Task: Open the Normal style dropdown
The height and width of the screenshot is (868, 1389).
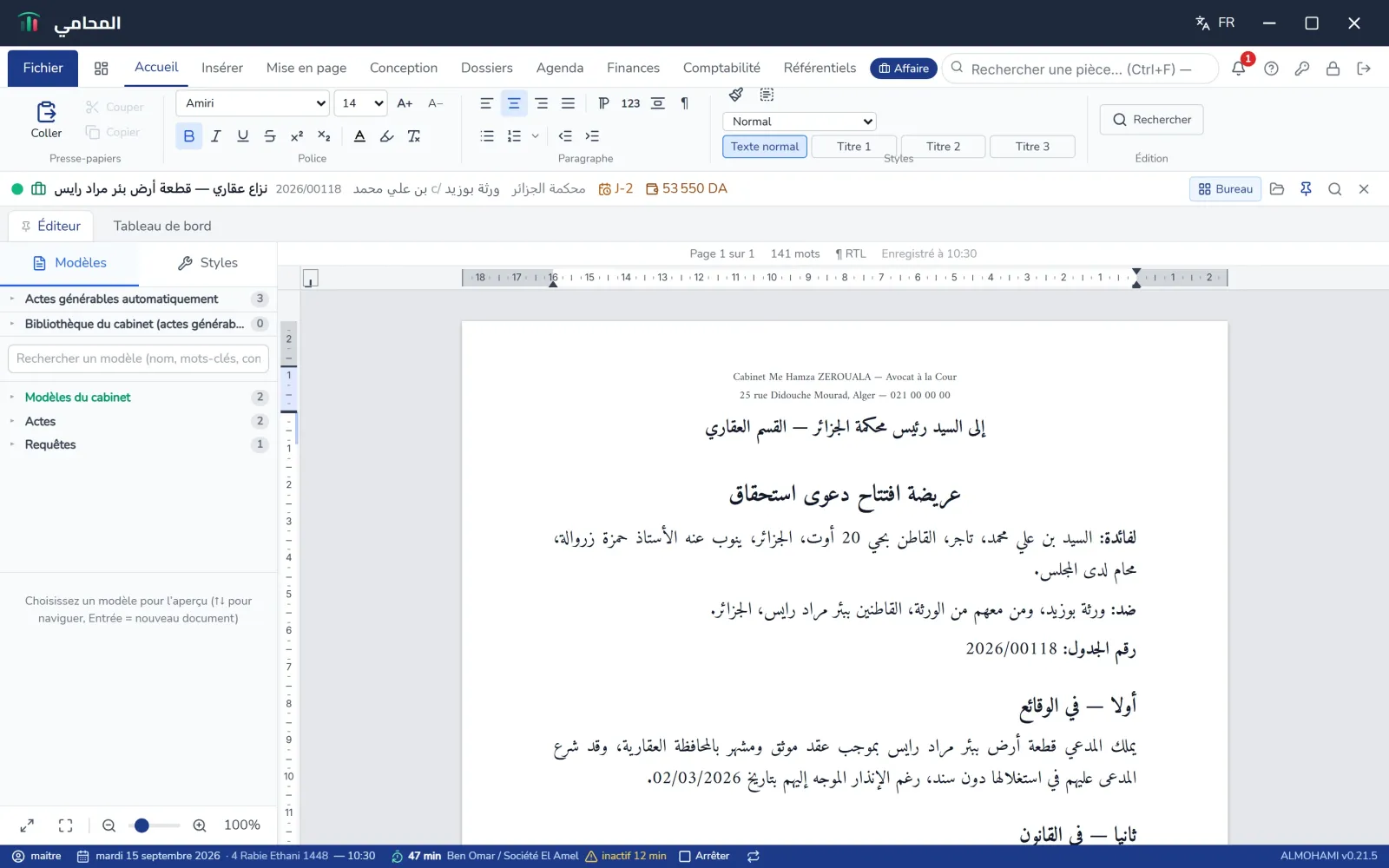Action: tap(800, 122)
